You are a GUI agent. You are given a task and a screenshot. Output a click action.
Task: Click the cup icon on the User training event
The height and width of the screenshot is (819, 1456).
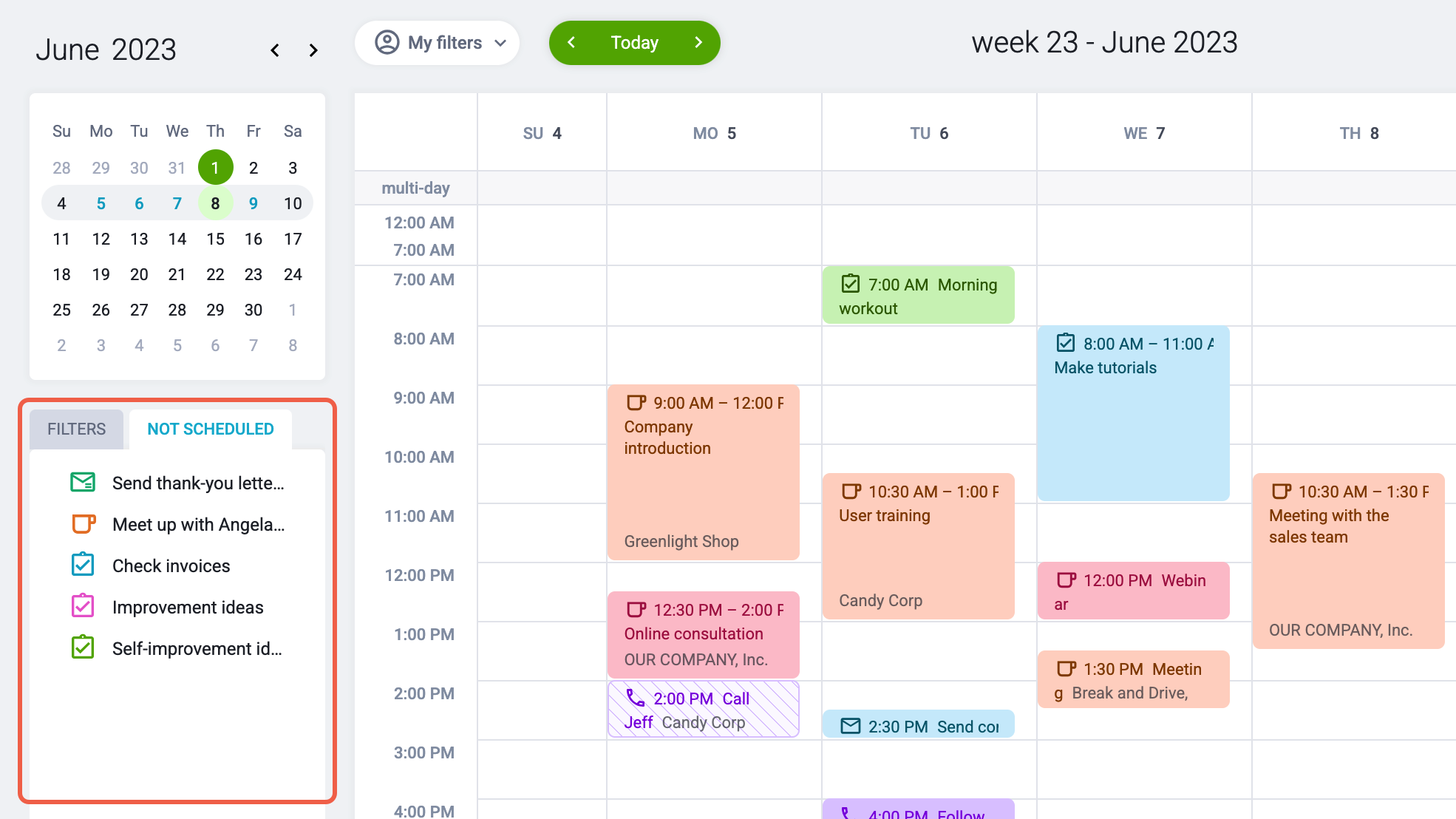tap(851, 492)
